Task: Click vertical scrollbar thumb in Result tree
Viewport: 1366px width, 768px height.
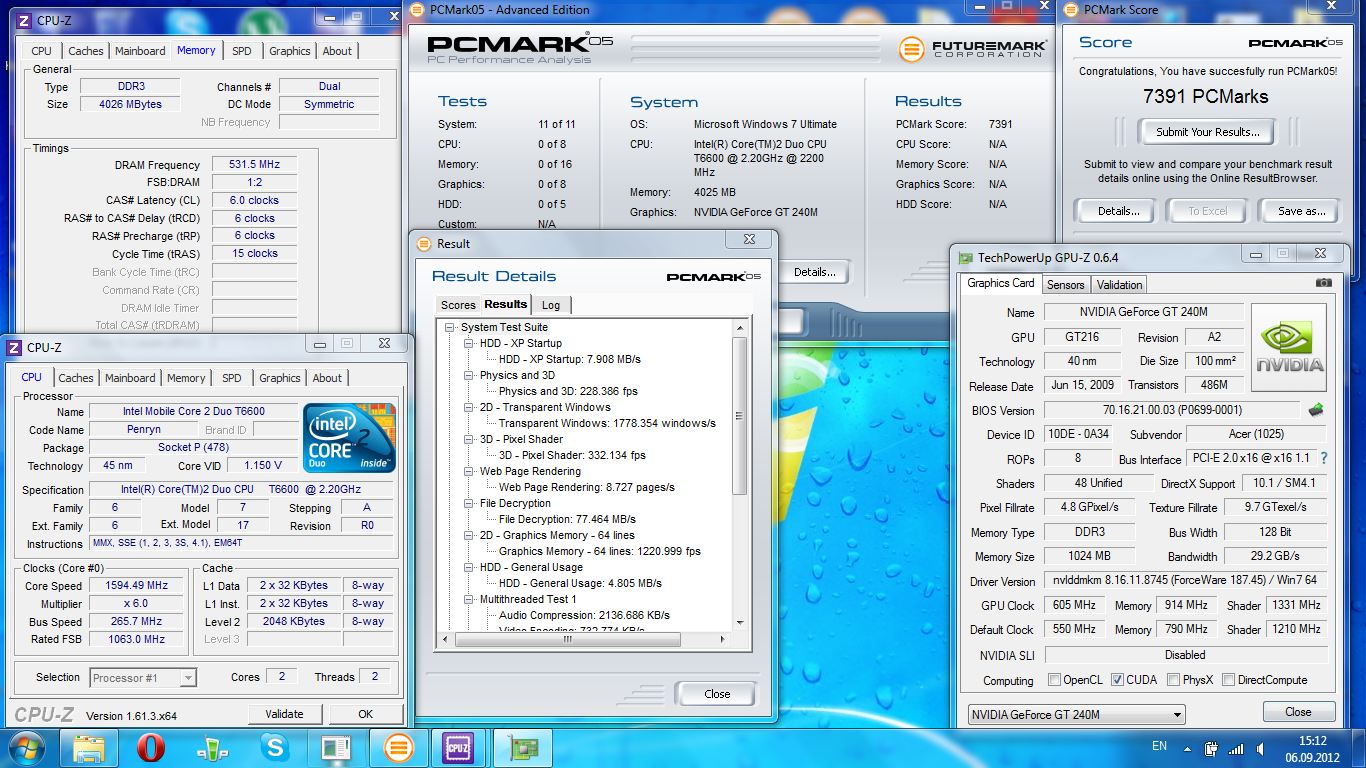Action: [740, 415]
